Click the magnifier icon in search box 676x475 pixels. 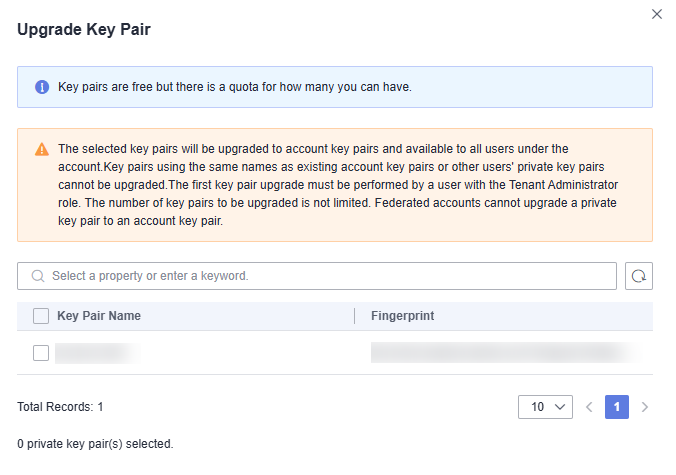coord(38,276)
